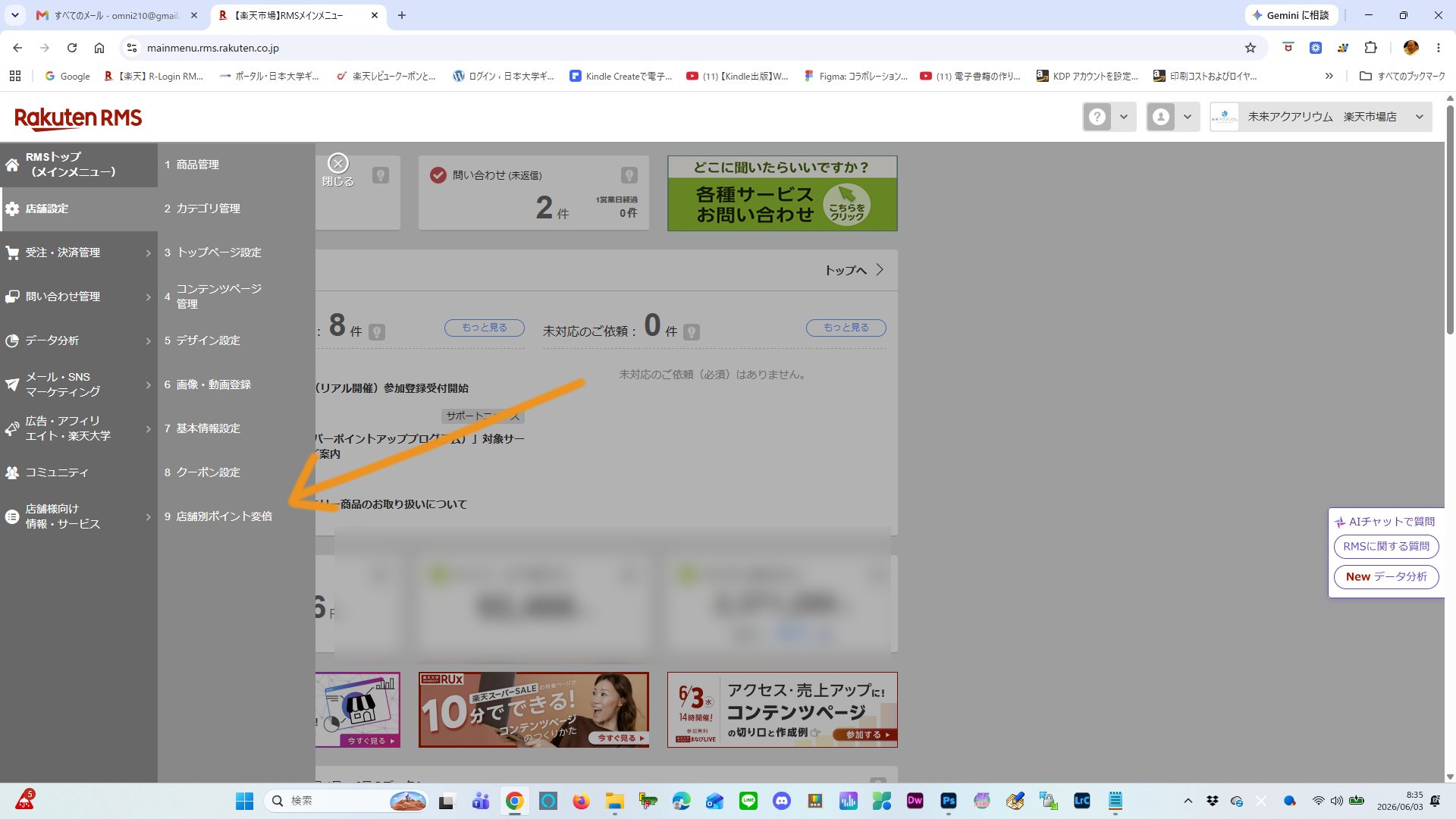Open 8 クーポン設定 submenu entry
This screenshot has height=819, width=1456.
237,472
